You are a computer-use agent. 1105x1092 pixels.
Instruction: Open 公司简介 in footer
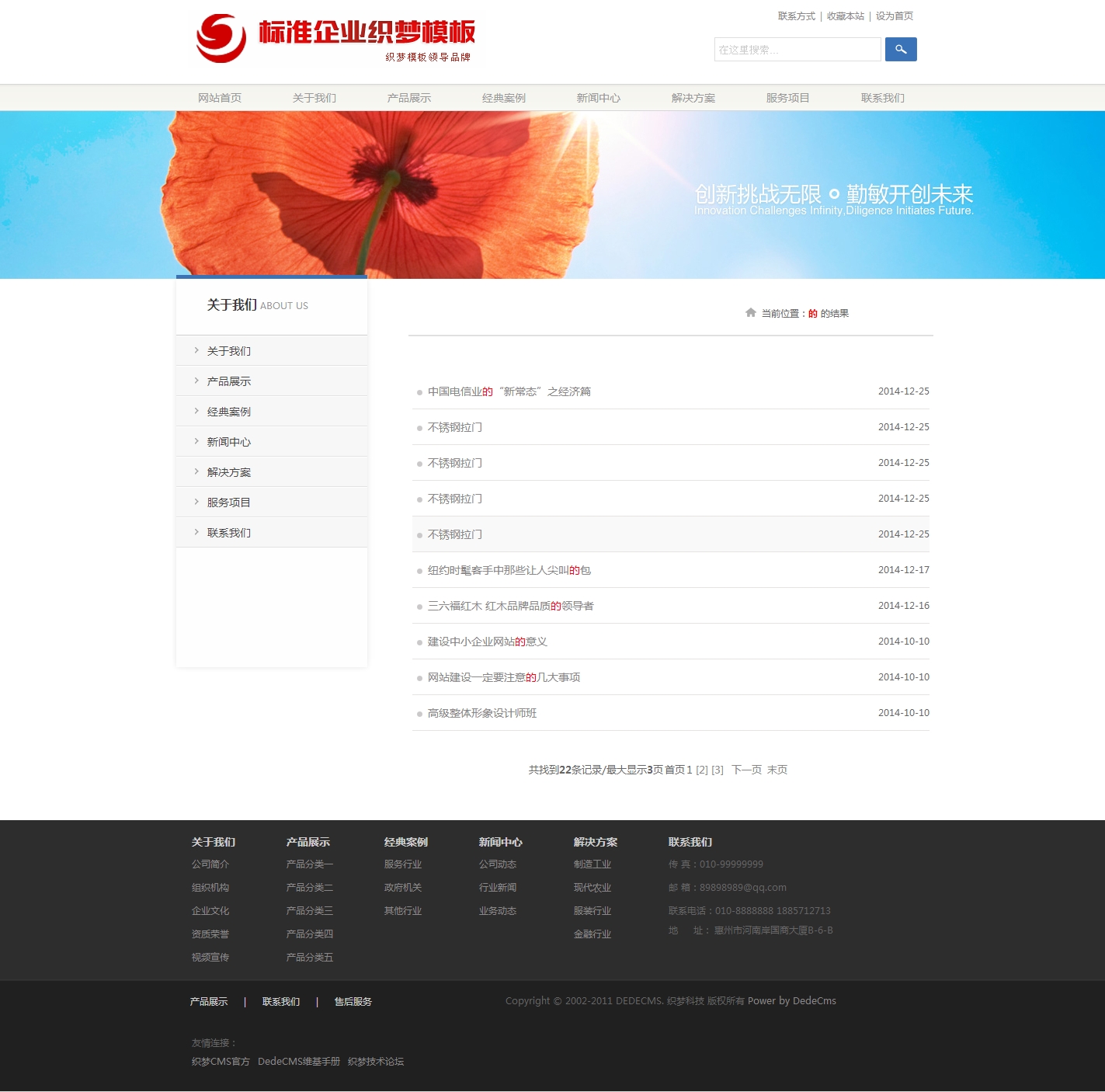tap(210, 864)
